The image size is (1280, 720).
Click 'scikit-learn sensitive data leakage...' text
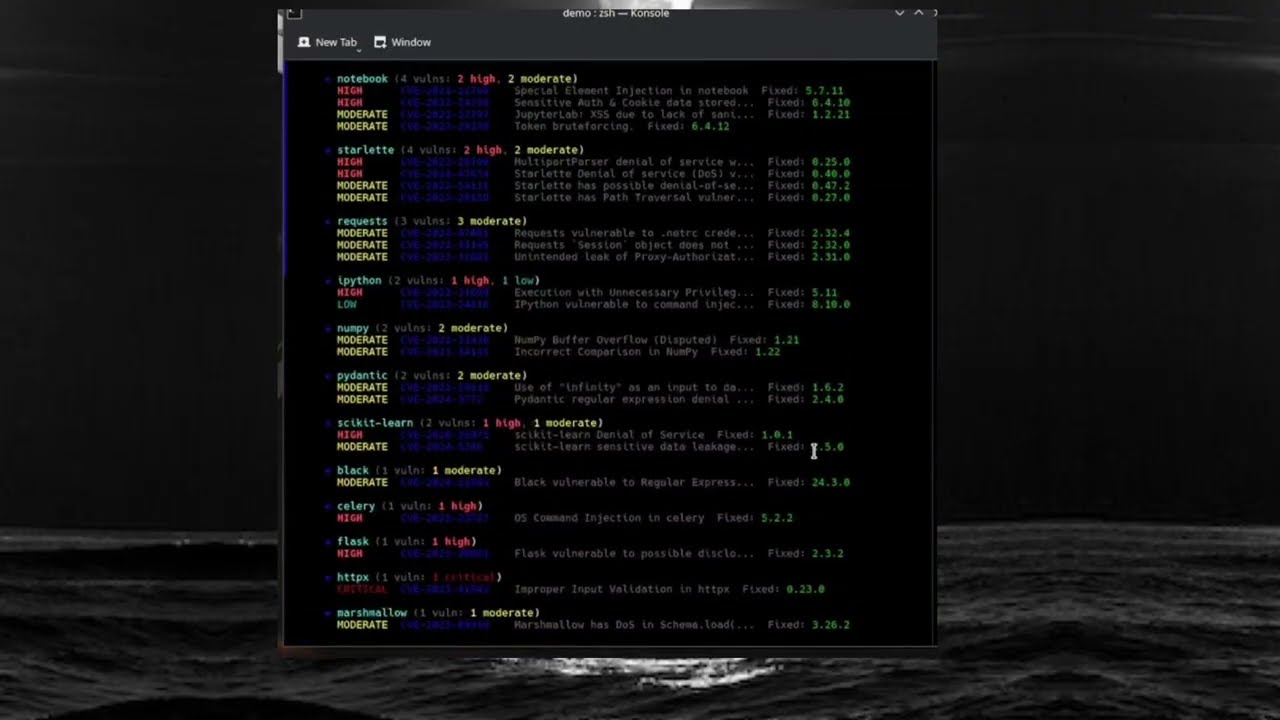(x=634, y=447)
